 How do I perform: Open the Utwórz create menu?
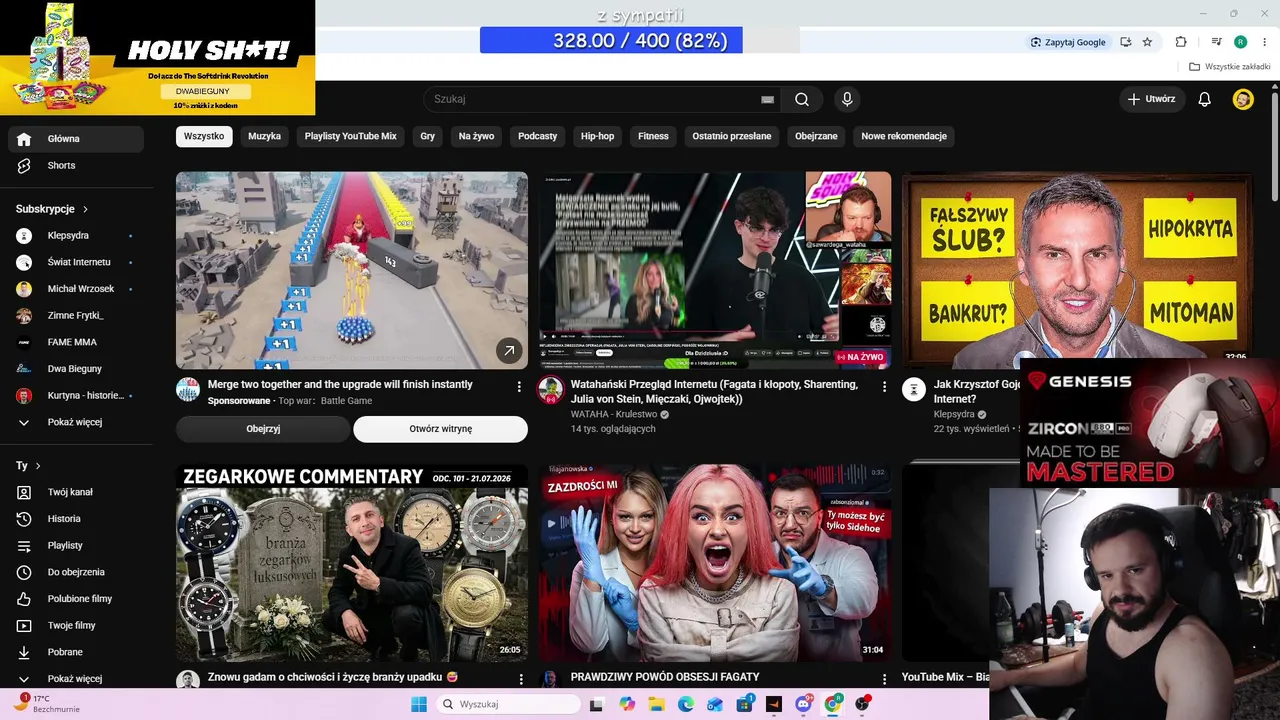[1151, 99]
